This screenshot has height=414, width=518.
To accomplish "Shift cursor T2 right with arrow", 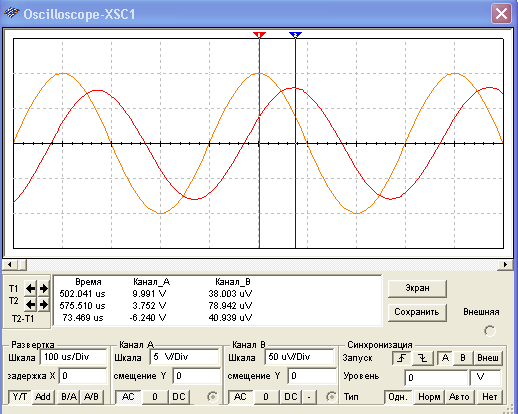I will tap(44, 304).
